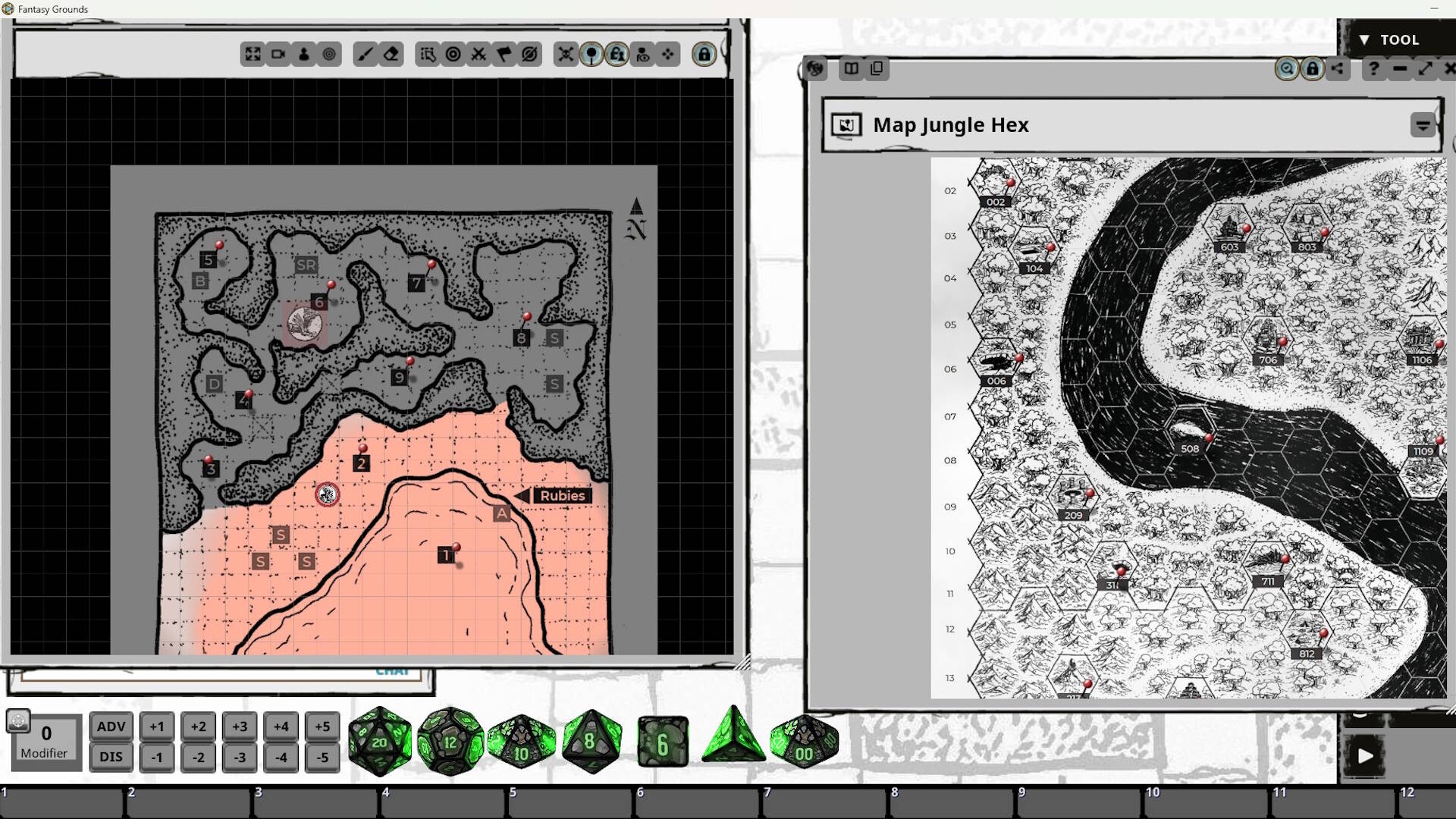Select the flag pointer tool
This screenshot has height=819, width=1456.
[503, 54]
